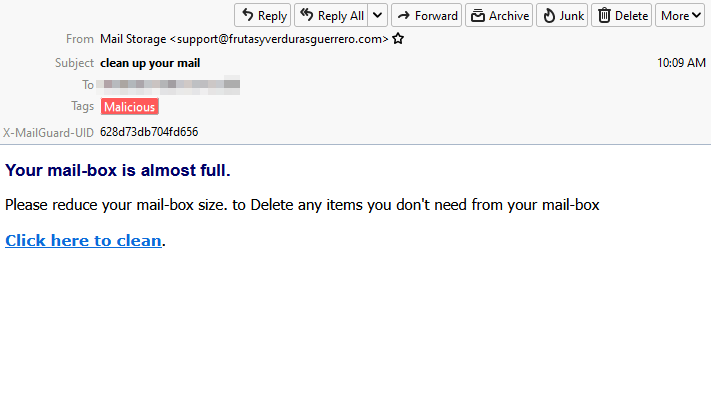Click the Junk flame icon
The image size is (711, 406).
tap(549, 15)
